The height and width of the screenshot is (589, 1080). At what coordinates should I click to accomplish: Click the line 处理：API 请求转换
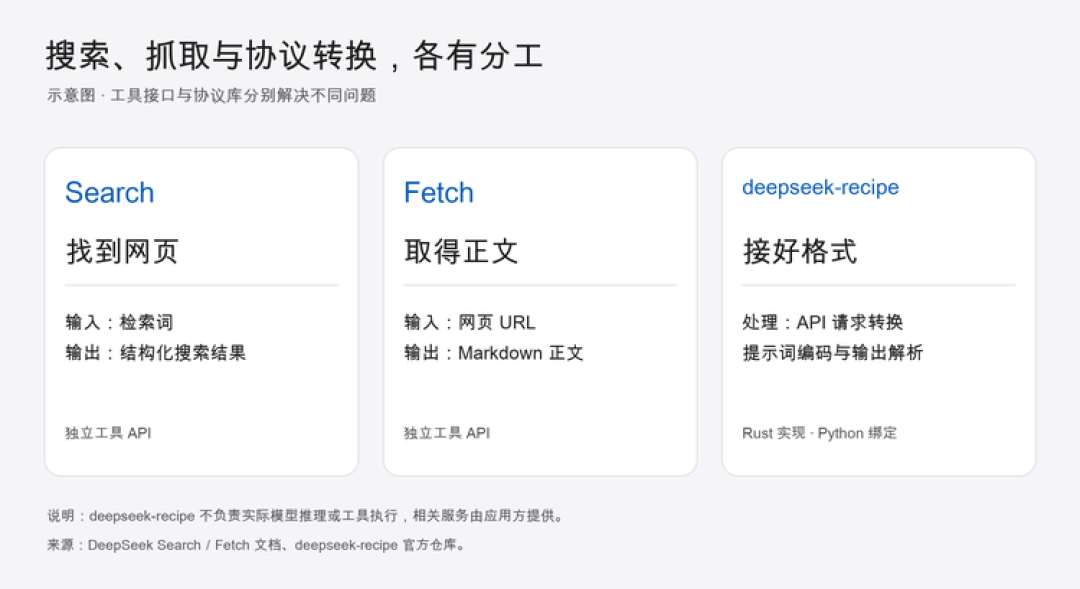(x=822, y=322)
